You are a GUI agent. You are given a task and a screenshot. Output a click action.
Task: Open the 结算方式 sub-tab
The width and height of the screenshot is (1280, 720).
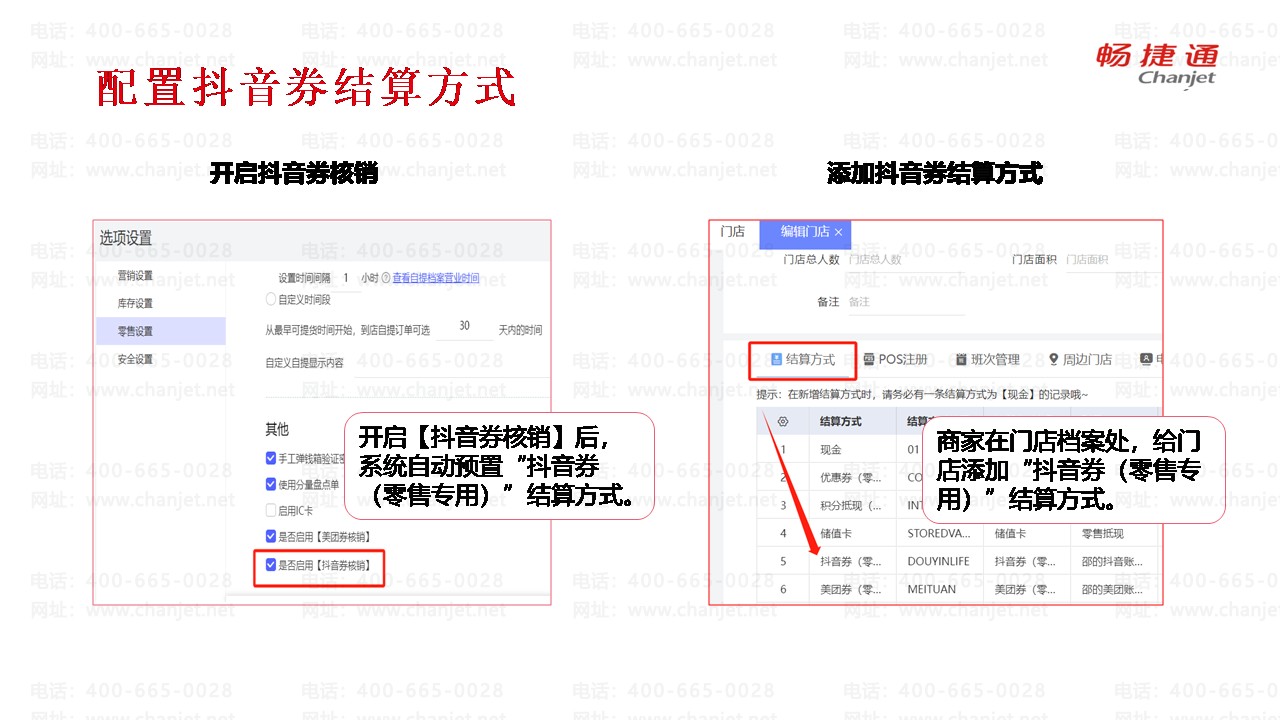803,360
